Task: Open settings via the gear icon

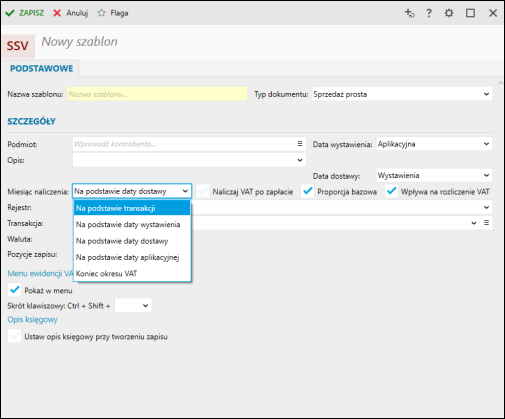Action: click(x=449, y=13)
